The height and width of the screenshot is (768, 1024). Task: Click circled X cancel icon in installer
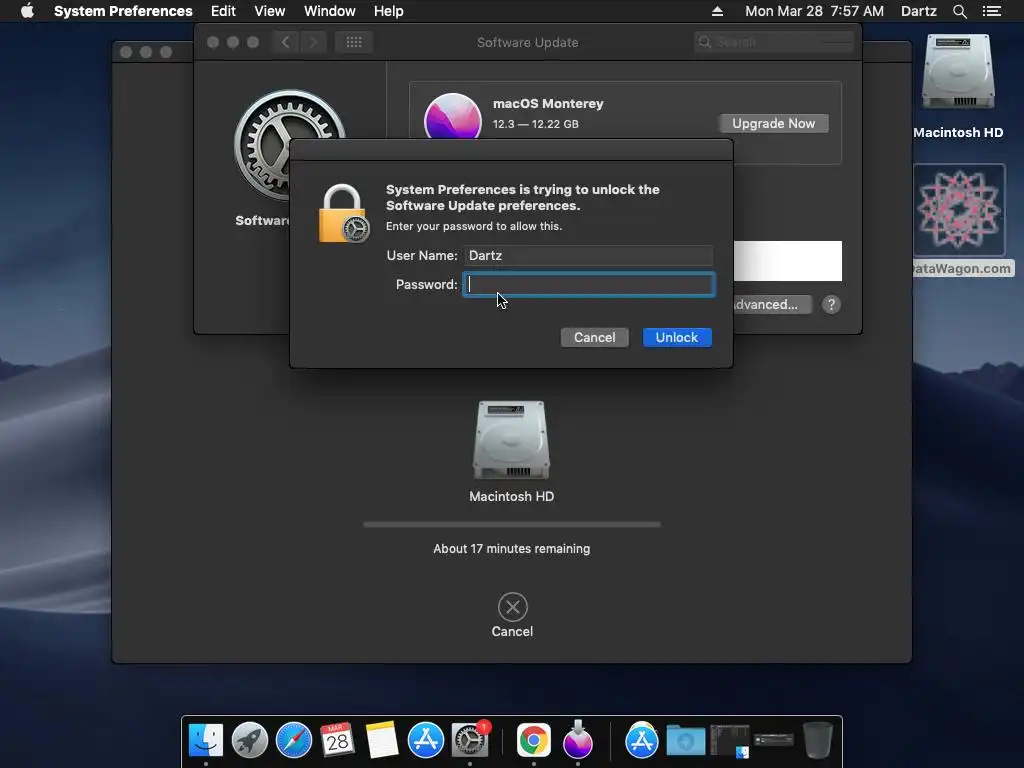coord(513,607)
